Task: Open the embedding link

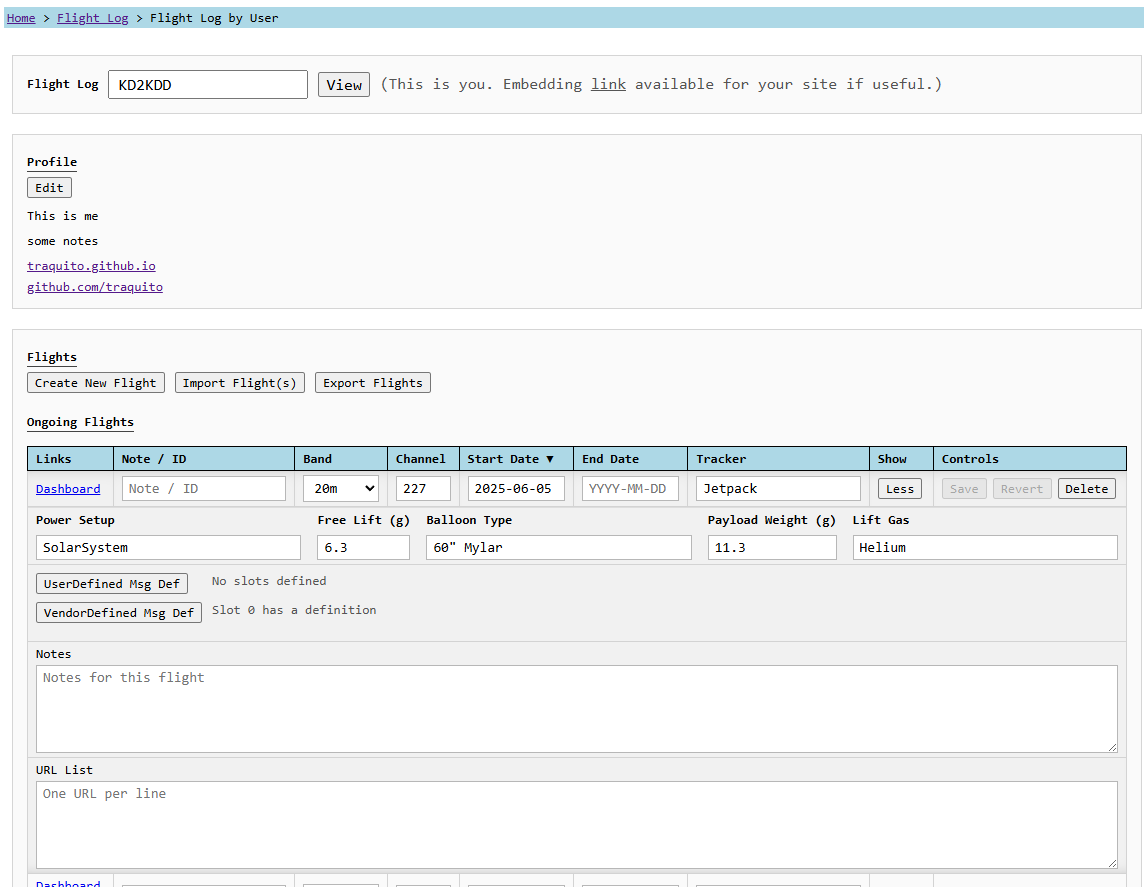Action: coord(608,85)
